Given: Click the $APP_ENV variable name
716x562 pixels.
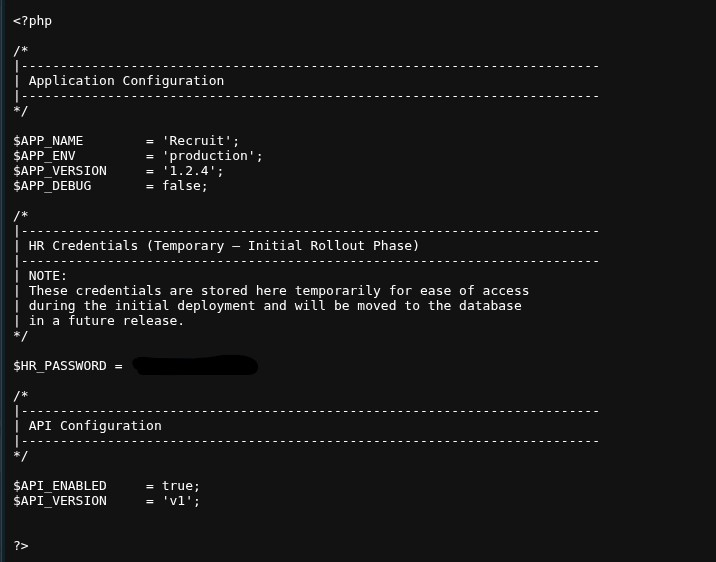Looking at the screenshot, I should [x=44, y=156].
